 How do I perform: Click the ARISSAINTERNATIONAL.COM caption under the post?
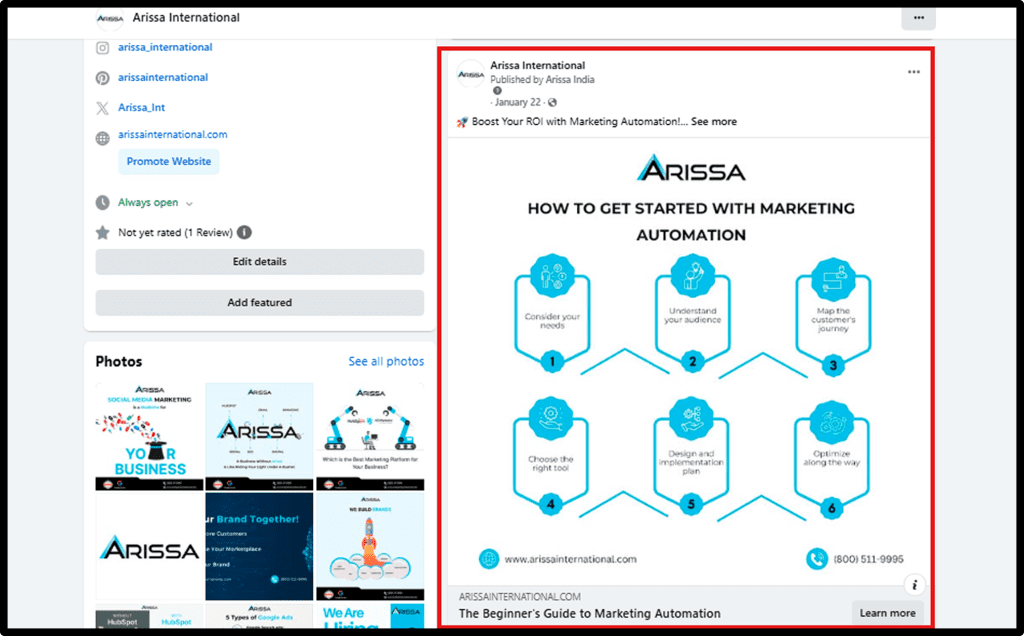point(520,597)
